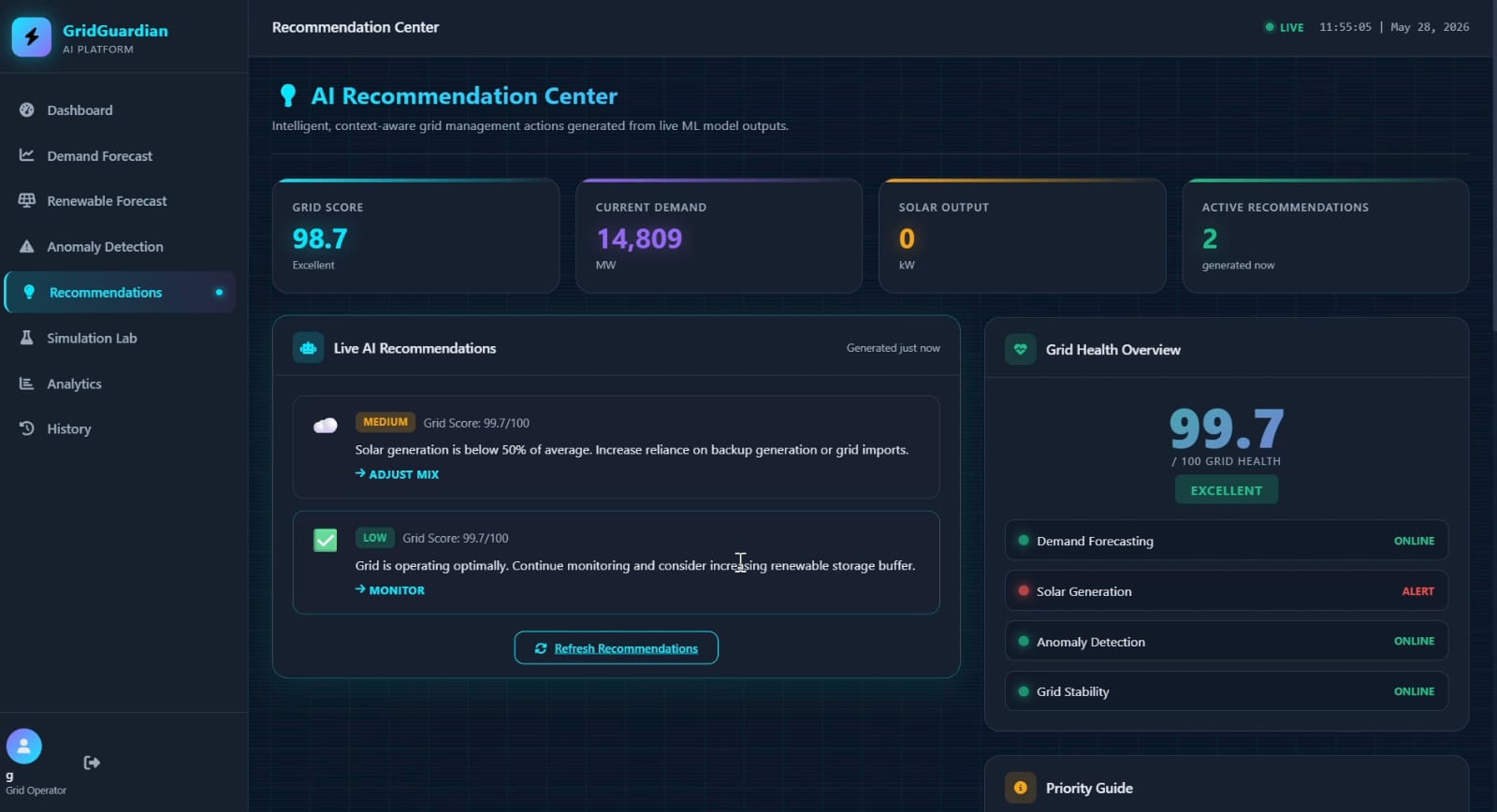Click the Solar Output 0 kW value
Image resolution: width=1497 pixels, height=812 pixels.
tap(907, 239)
